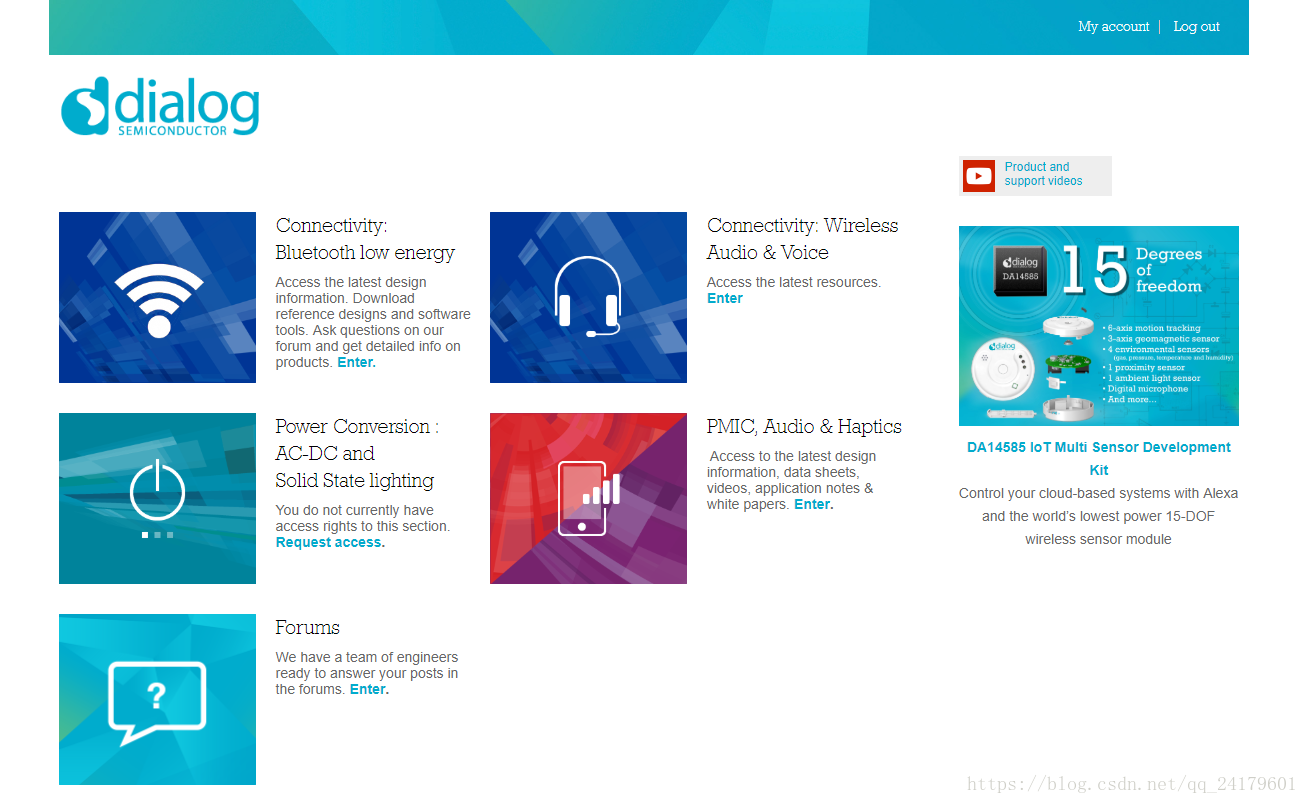The height and width of the screenshot is (804, 1308).
Task: Open the Wireless Audio headset tile
Action: (588, 297)
